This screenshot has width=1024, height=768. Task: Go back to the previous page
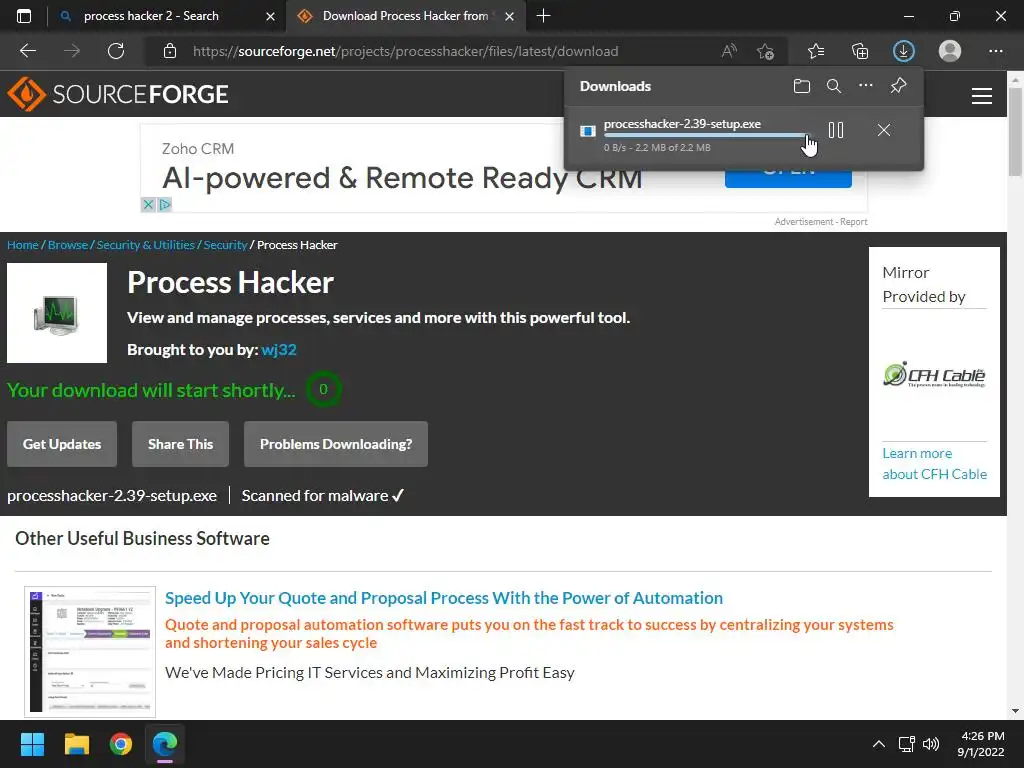(28, 51)
